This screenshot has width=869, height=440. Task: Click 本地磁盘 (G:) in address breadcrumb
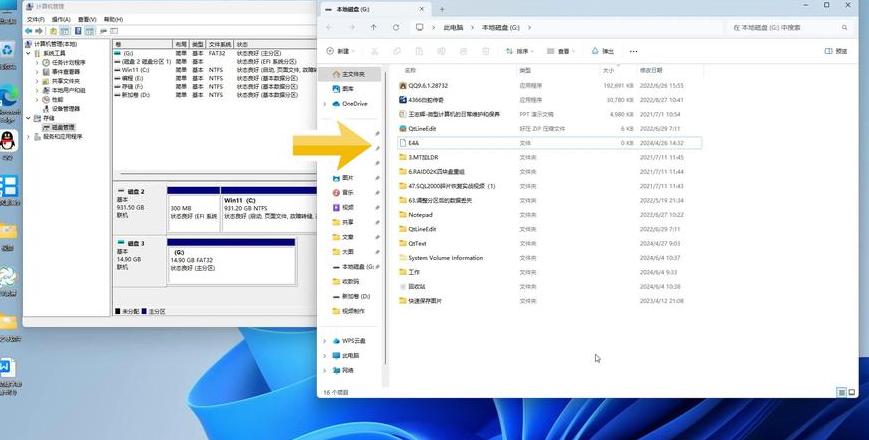point(500,27)
